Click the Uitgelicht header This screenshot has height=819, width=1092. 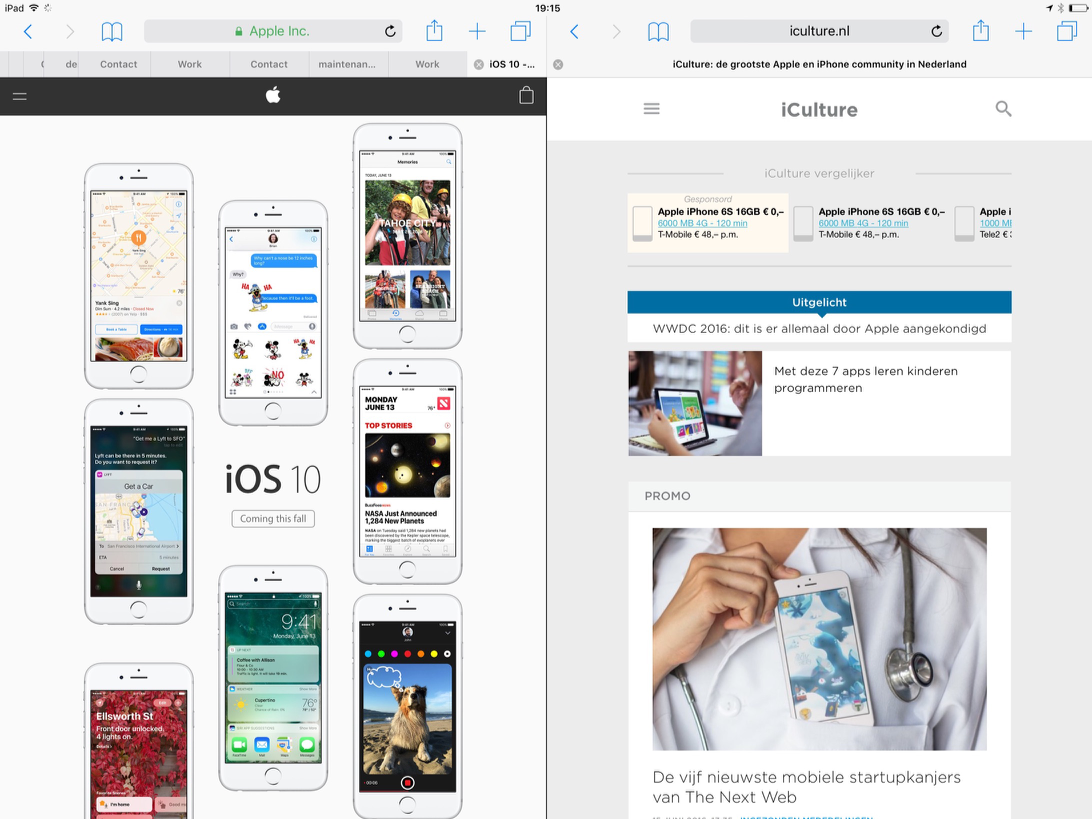(x=819, y=302)
